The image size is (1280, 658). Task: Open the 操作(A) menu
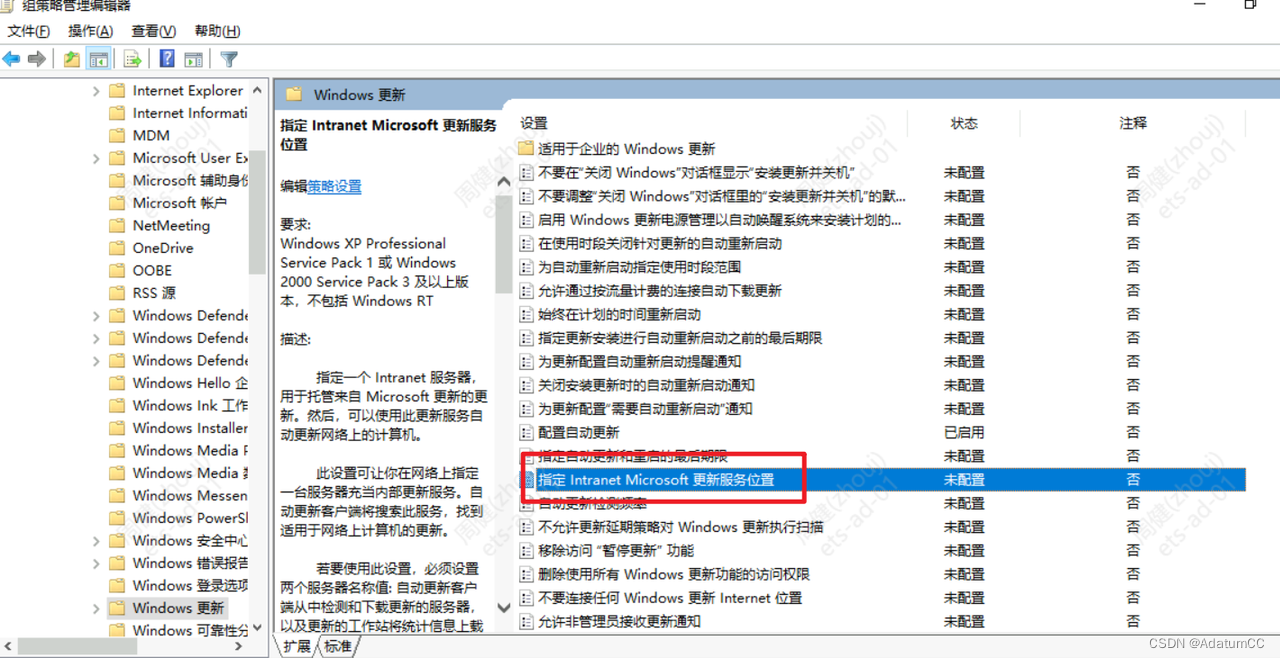91,31
